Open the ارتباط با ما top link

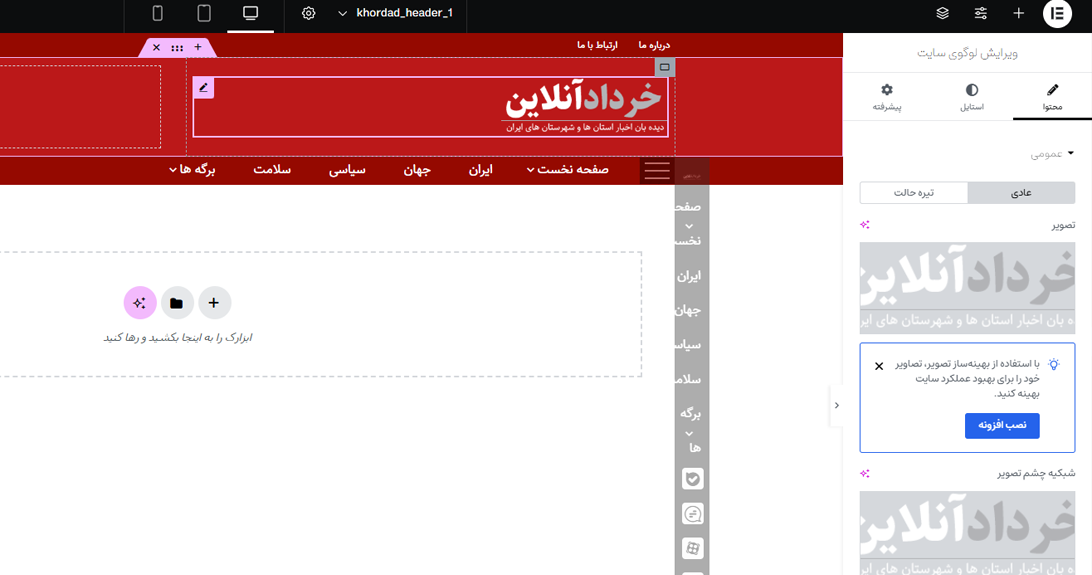click(x=597, y=45)
